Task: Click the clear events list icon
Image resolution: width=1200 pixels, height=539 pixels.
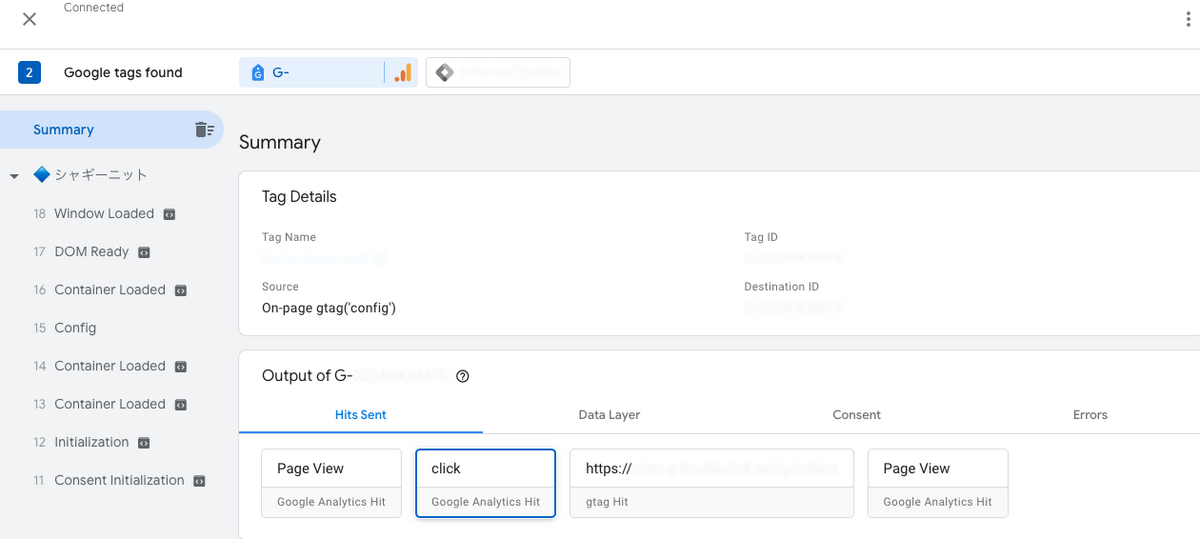Action: click(x=204, y=130)
